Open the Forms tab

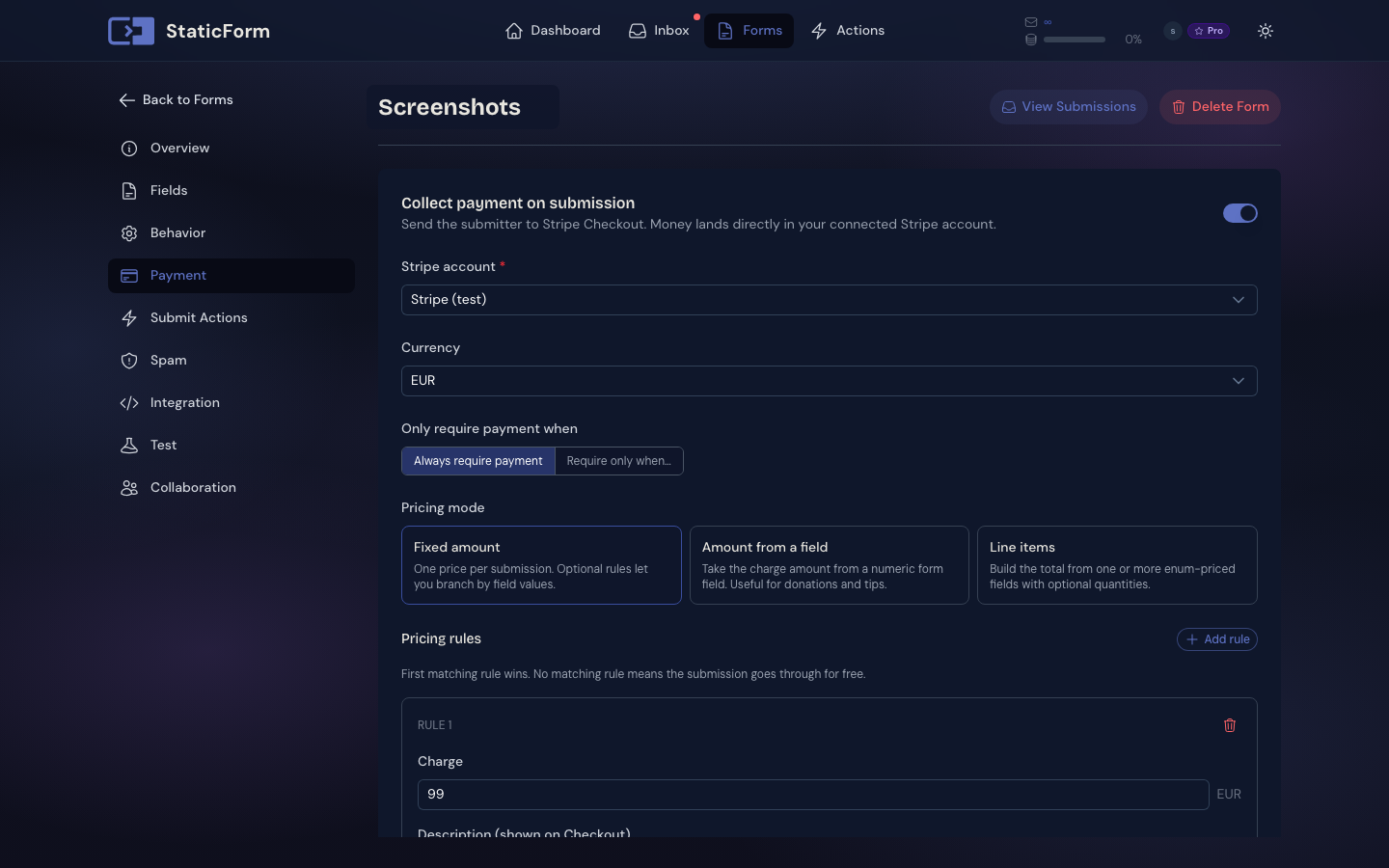(749, 31)
